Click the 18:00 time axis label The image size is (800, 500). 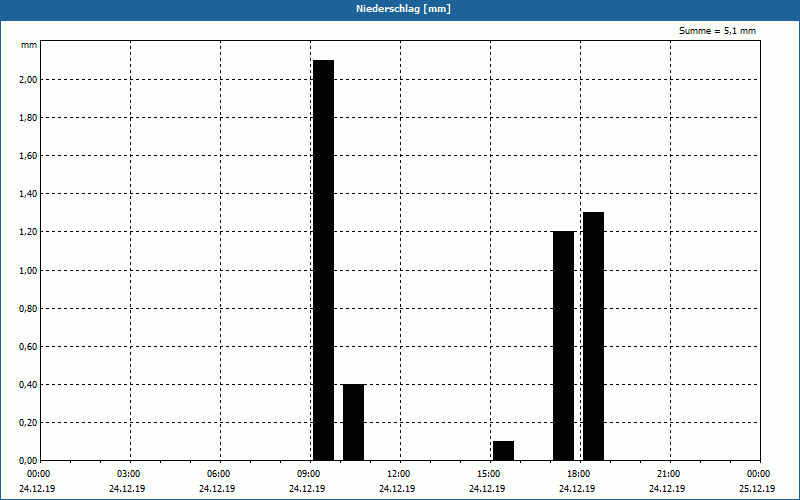580,474
